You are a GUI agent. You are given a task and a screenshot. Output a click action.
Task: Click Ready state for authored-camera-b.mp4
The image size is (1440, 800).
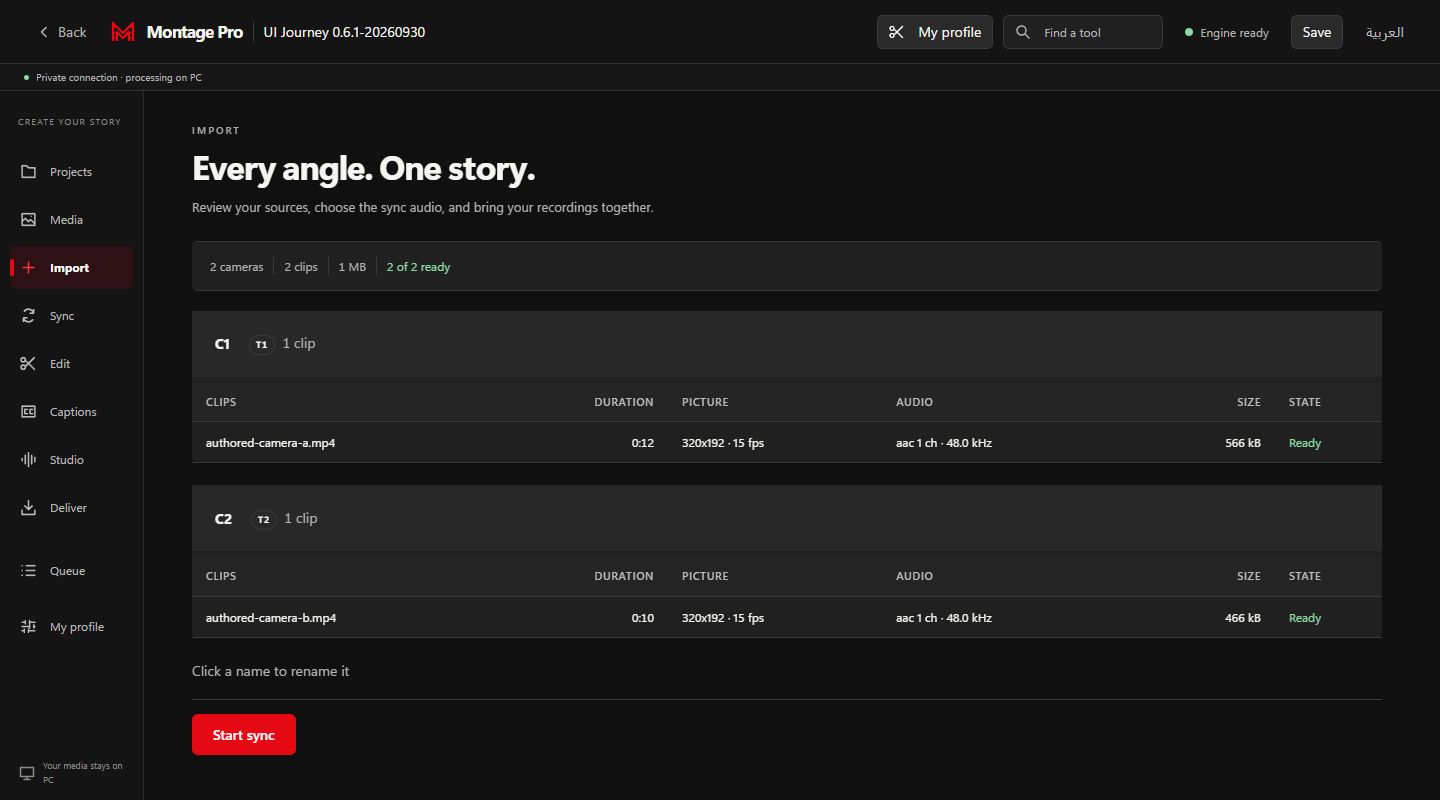[1305, 618]
